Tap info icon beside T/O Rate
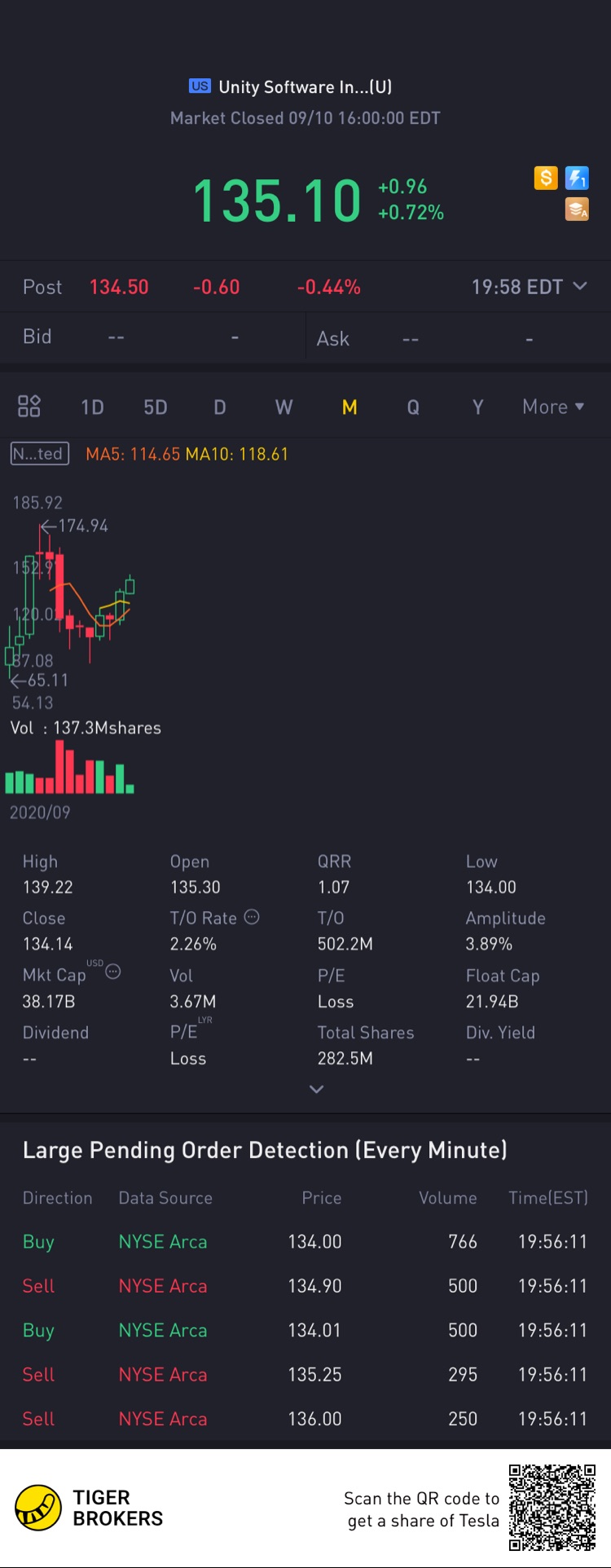Image resolution: width=611 pixels, height=1568 pixels. pos(253,917)
